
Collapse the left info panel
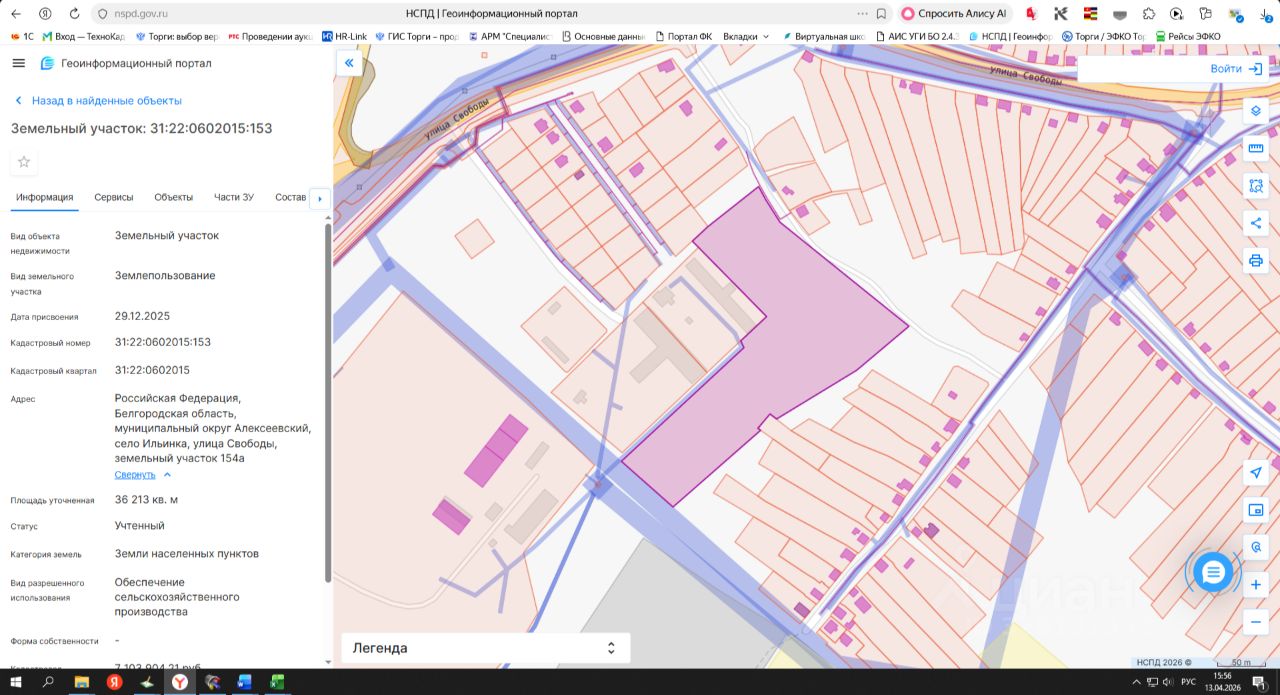[349, 63]
